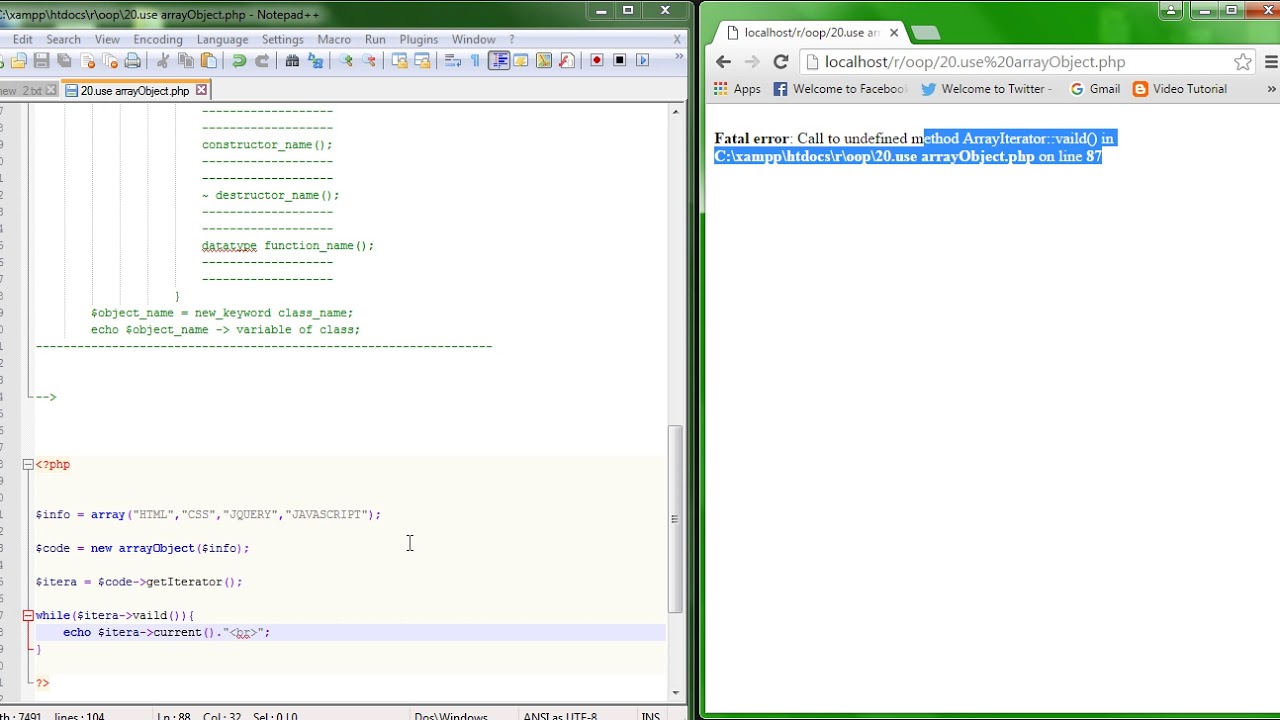Open the Settings menu
The image size is (1280, 720).
coord(282,39)
